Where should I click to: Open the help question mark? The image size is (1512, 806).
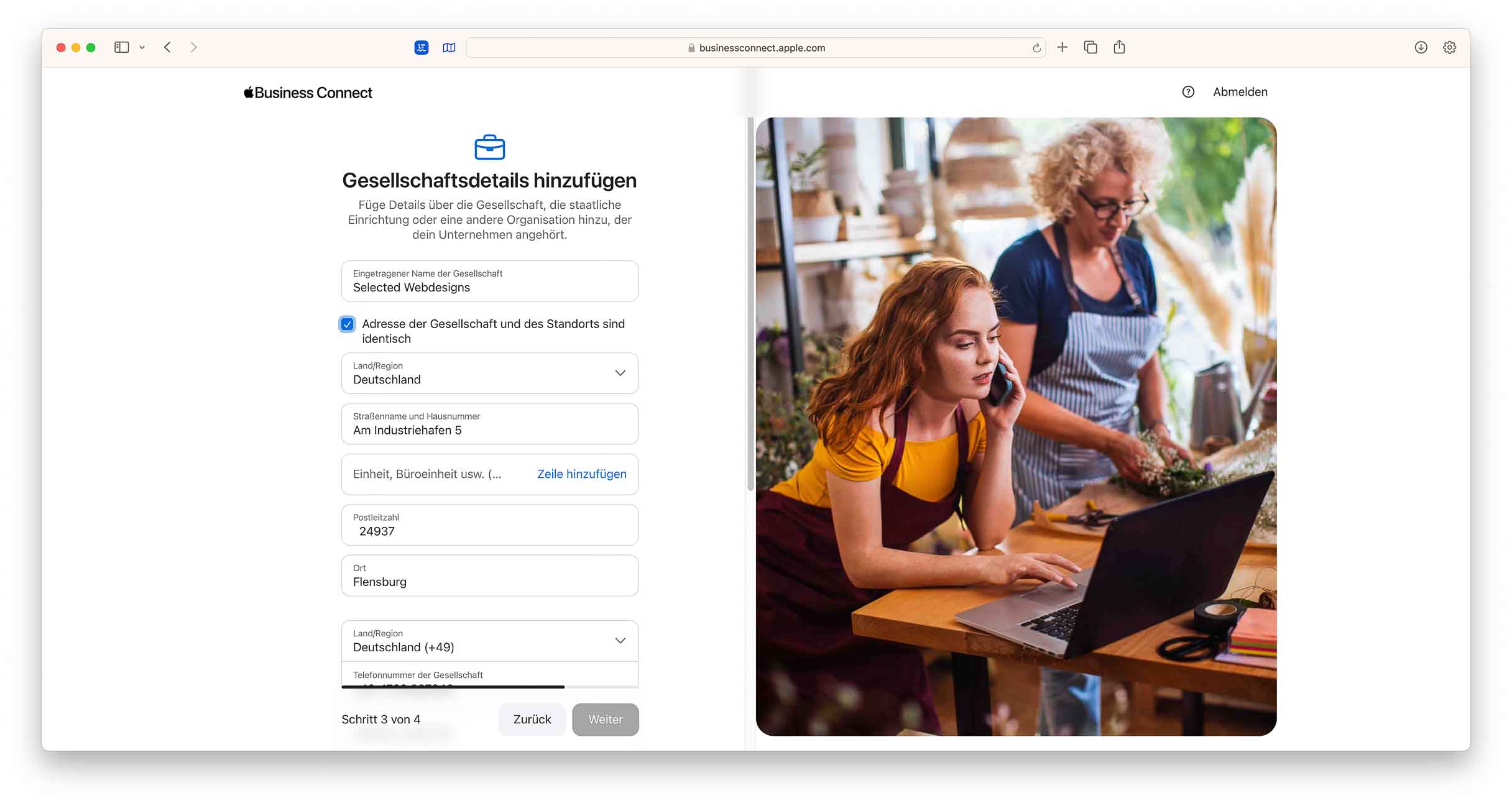1188,92
